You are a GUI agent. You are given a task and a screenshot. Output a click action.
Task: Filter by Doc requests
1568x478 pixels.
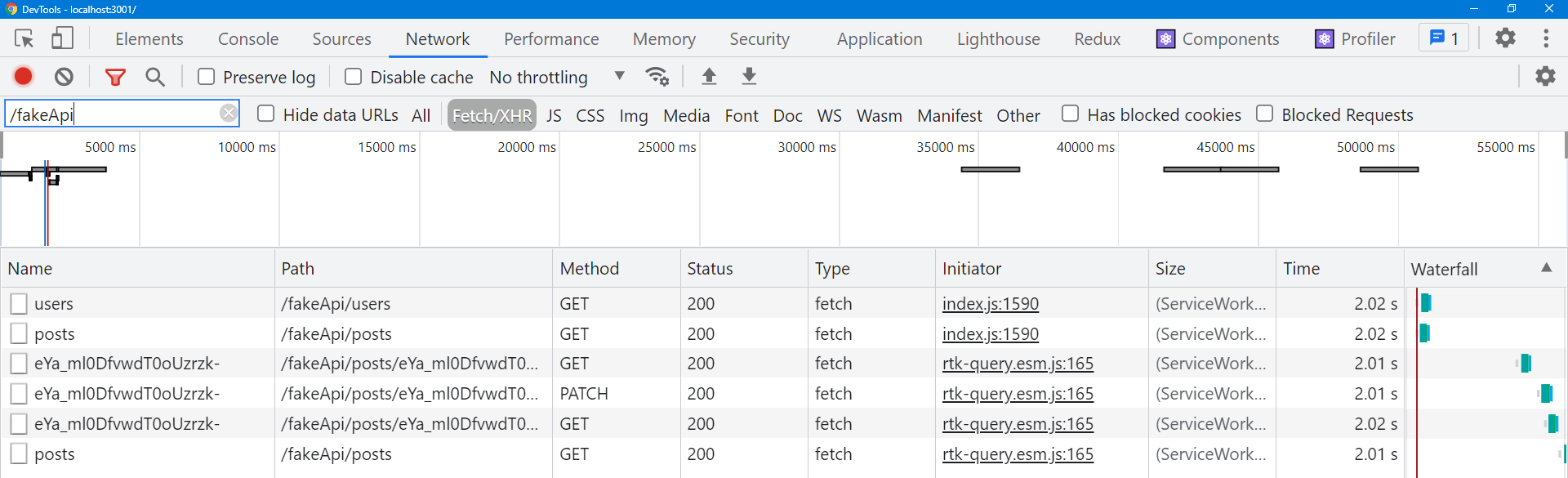click(x=787, y=115)
